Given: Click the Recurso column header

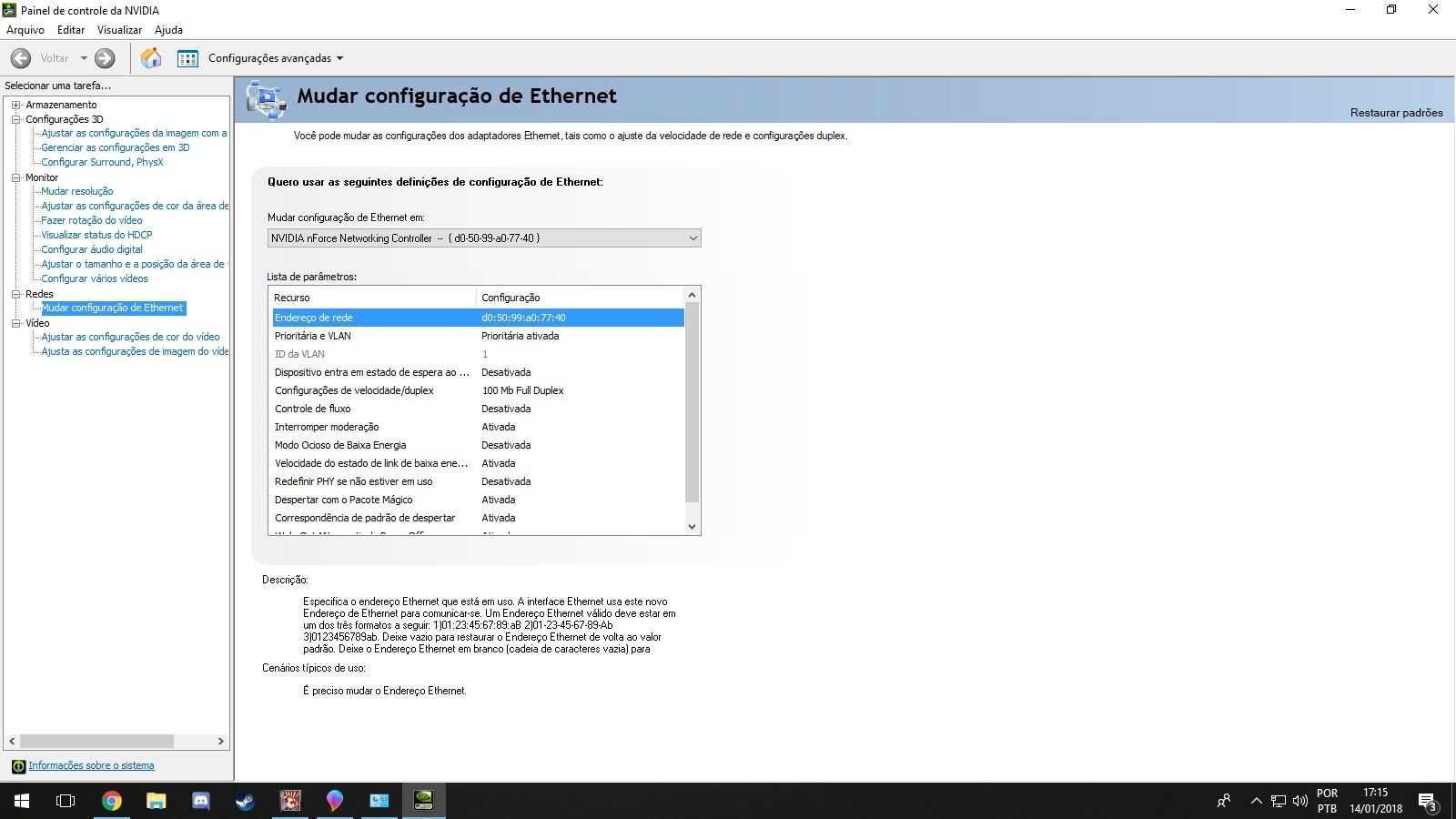Looking at the screenshot, I should click(x=373, y=298).
